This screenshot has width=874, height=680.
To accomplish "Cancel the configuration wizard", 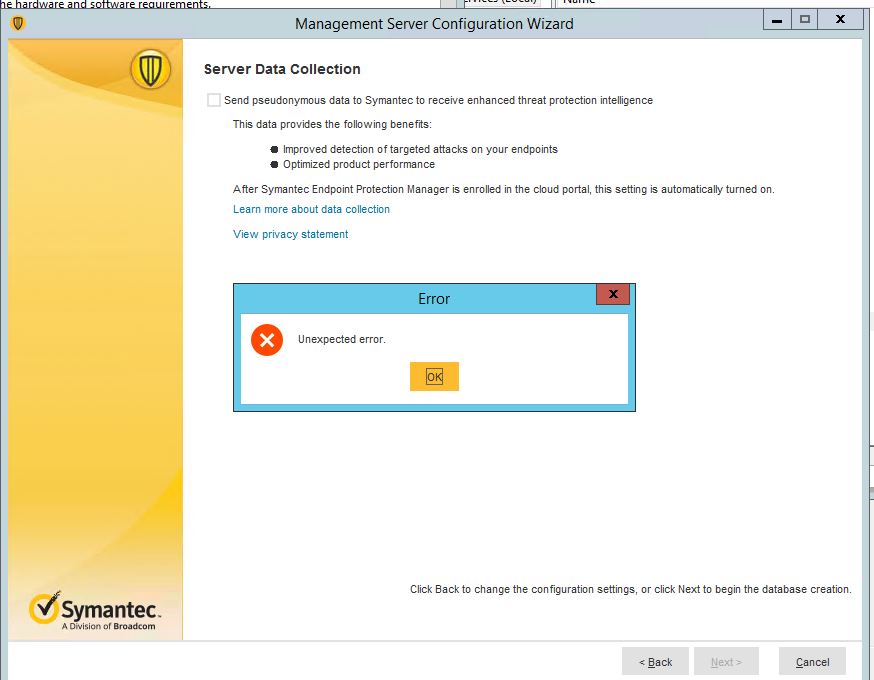I will click(x=812, y=662).
